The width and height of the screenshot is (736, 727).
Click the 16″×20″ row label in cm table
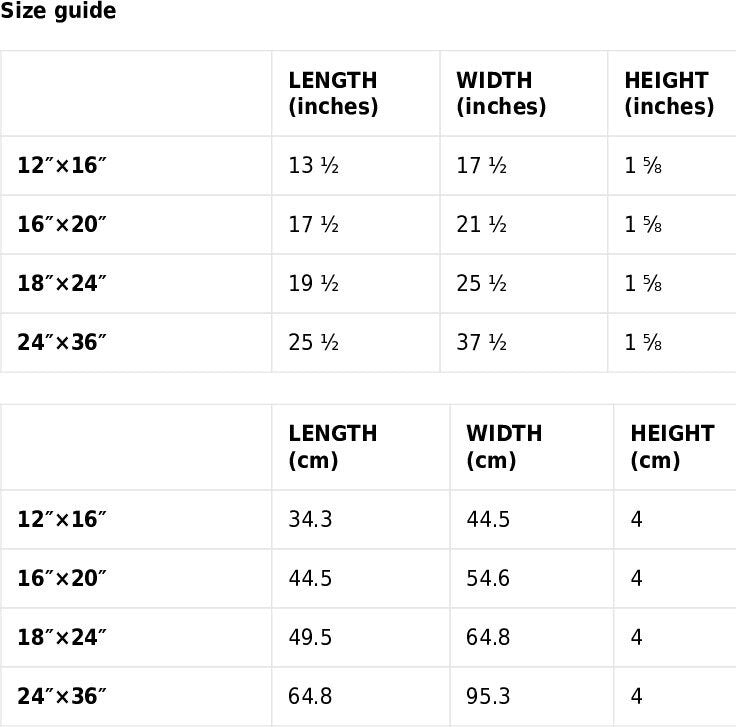click(62, 579)
